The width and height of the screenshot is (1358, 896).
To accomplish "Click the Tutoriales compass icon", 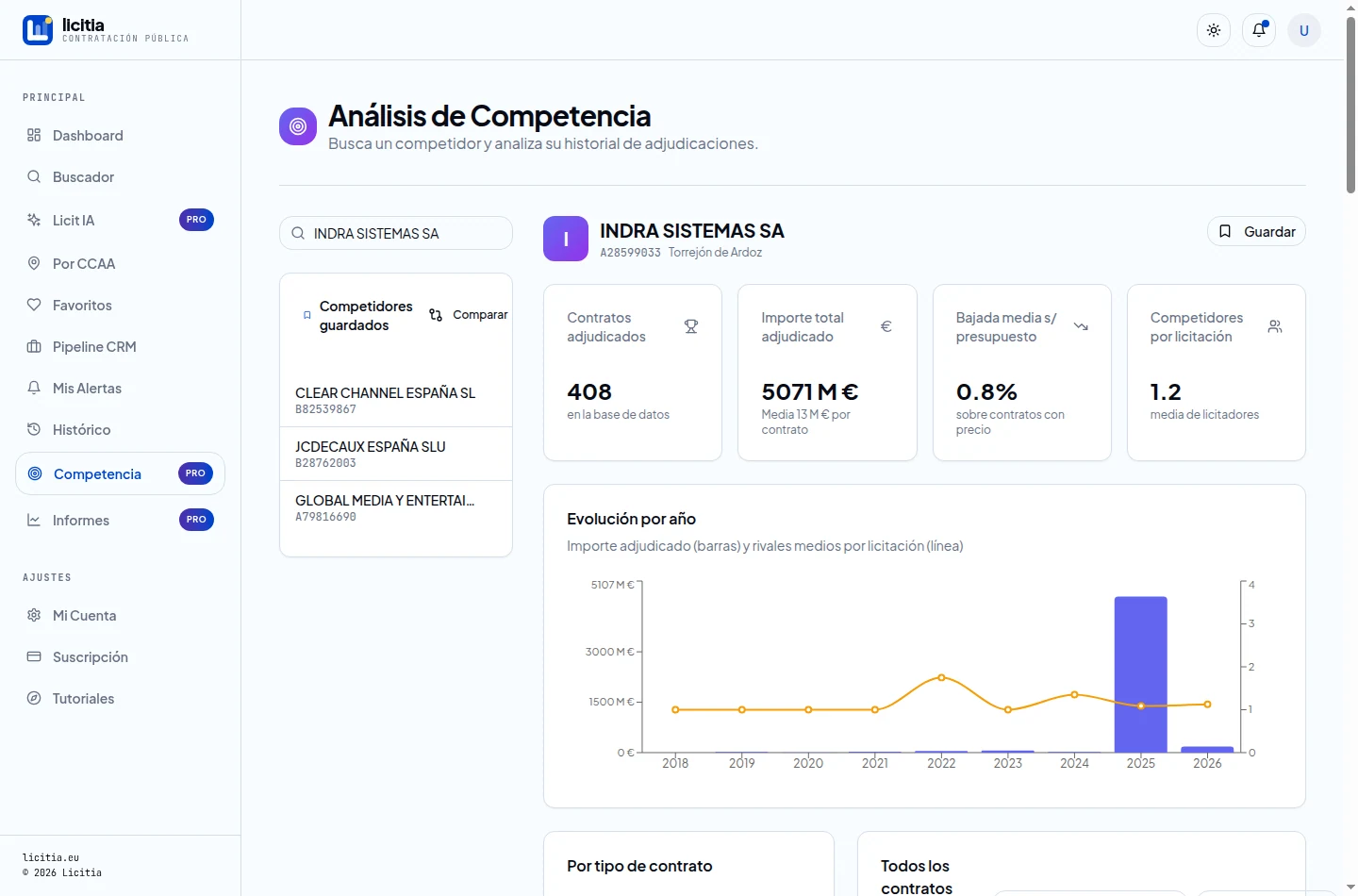I will click(x=34, y=698).
